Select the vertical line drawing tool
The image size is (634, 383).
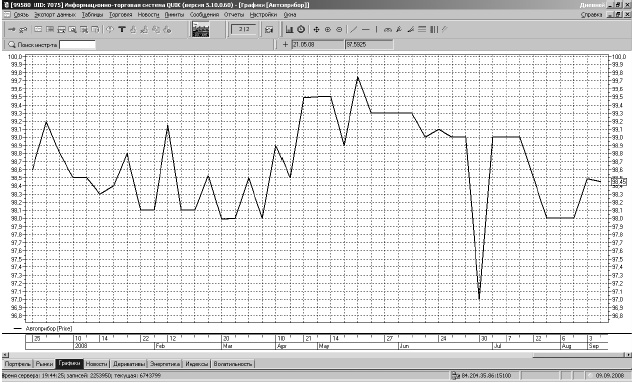376,30
